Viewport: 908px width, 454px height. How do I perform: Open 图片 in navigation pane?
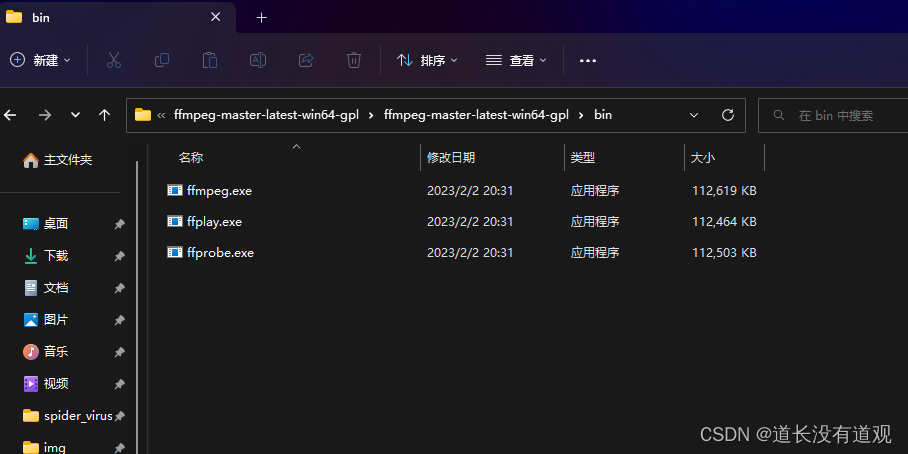pos(45,319)
